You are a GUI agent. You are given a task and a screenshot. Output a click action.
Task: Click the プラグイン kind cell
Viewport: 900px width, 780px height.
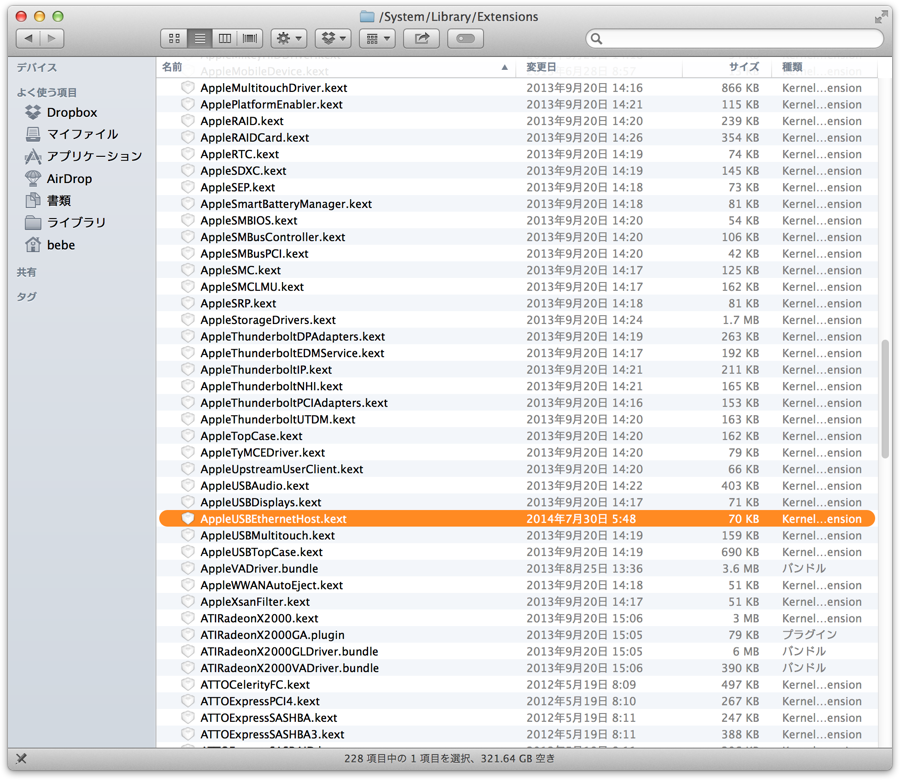(x=809, y=635)
